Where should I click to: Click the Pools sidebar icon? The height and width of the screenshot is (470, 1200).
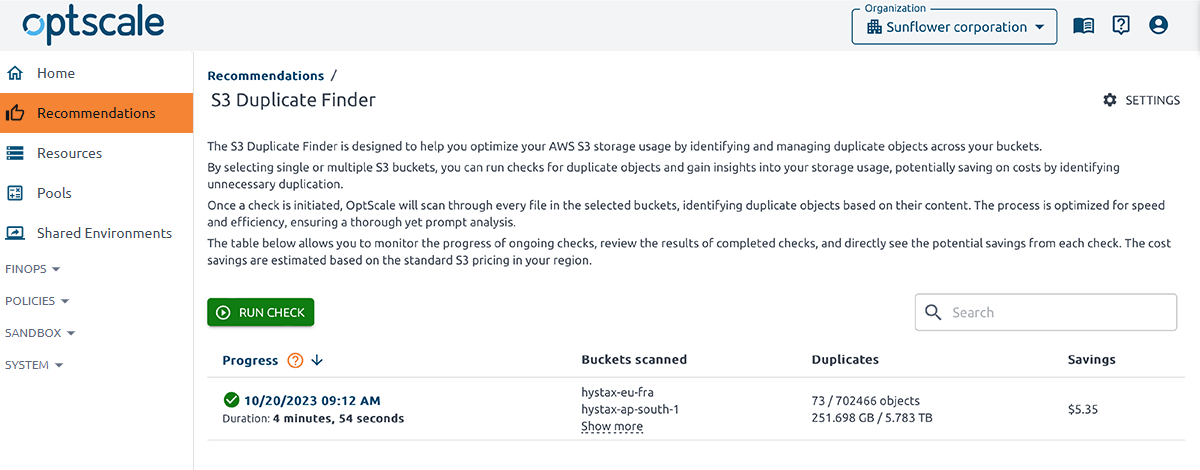coord(15,193)
